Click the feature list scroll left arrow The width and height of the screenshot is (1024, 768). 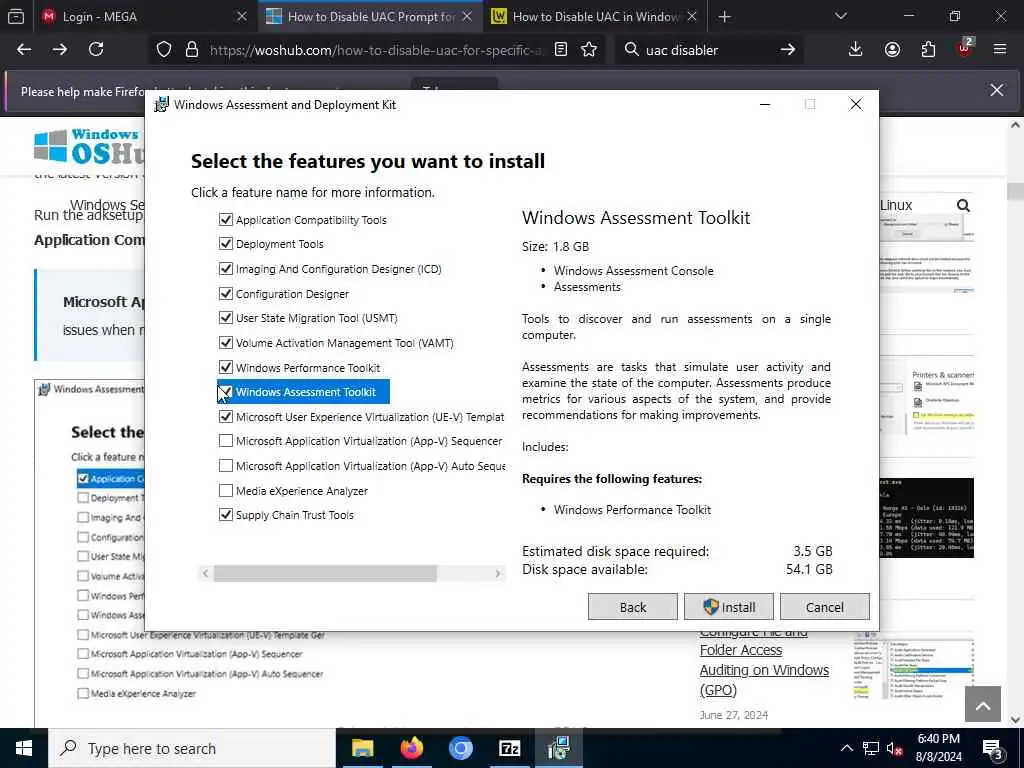(205, 573)
